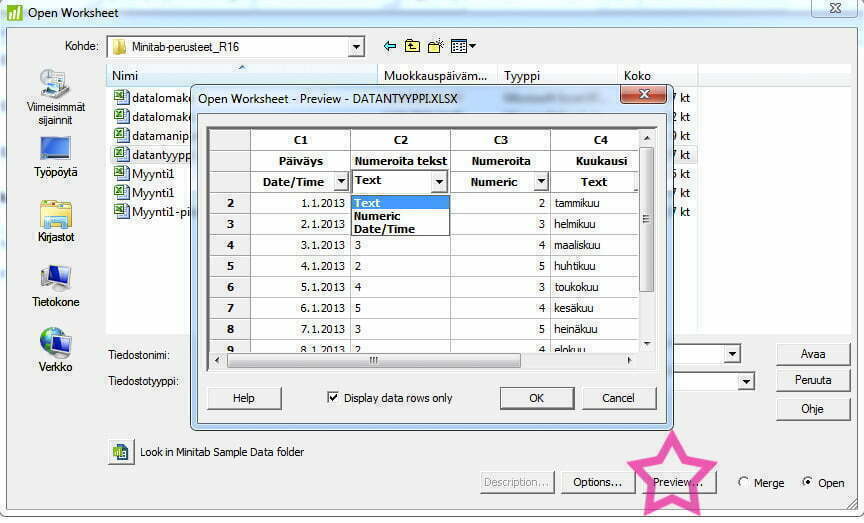Screen dimensions: 864x523
Task: Click the kesäkuu cell
Action: (x=595, y=308)
